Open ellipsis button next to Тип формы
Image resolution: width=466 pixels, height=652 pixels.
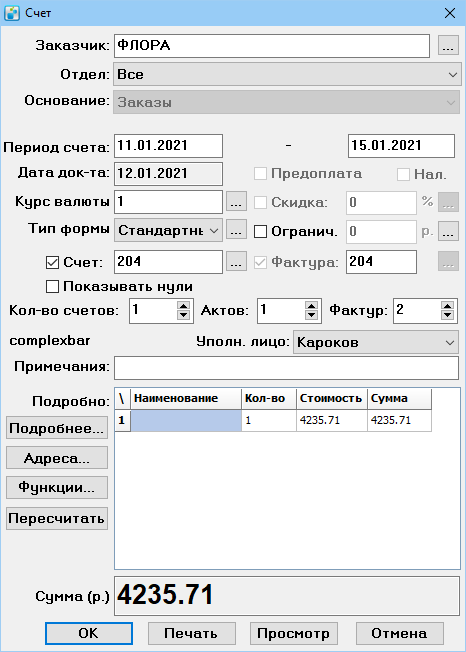pos(236,230)
